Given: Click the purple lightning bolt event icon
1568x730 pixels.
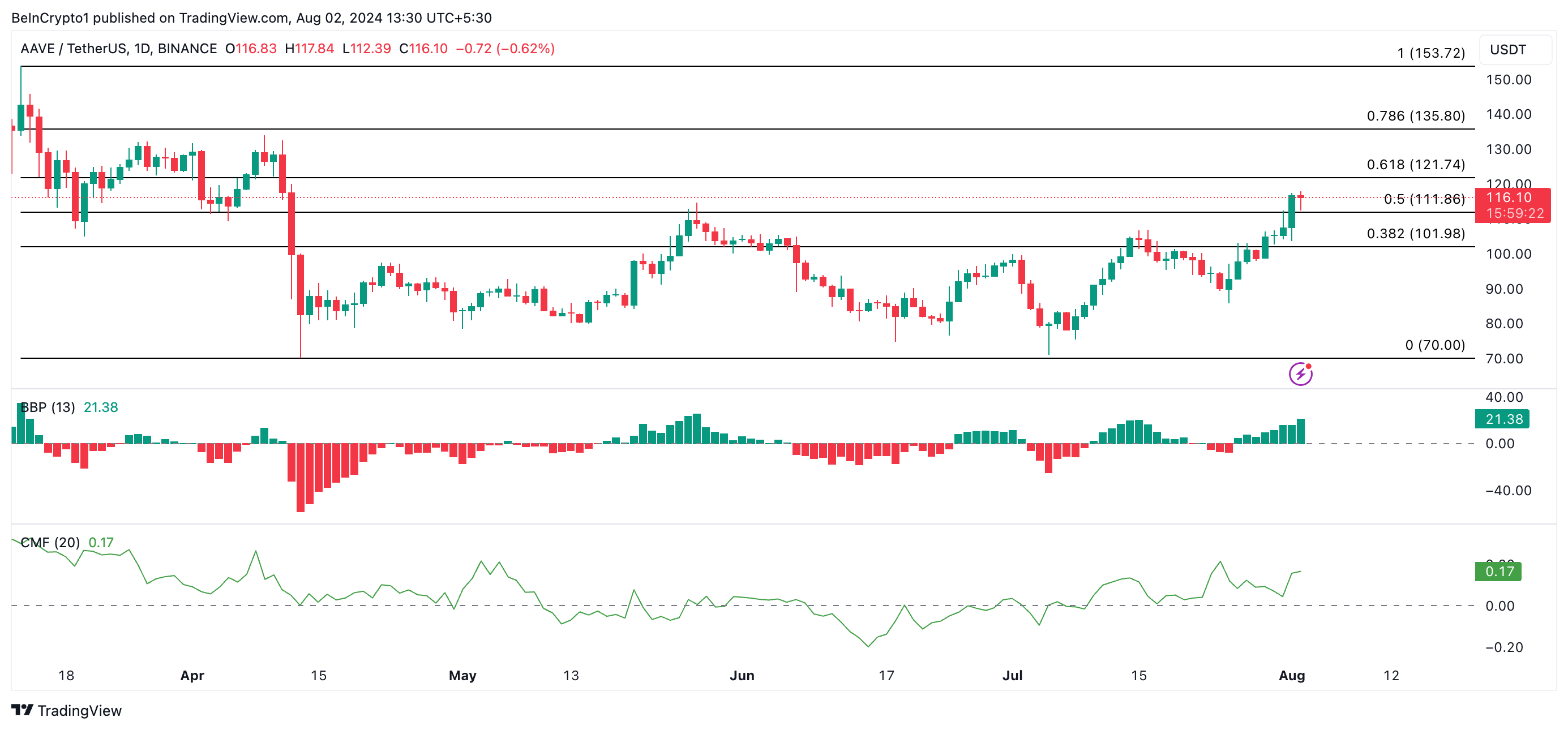Looking at the screenshot, I should coord(1300,373).
